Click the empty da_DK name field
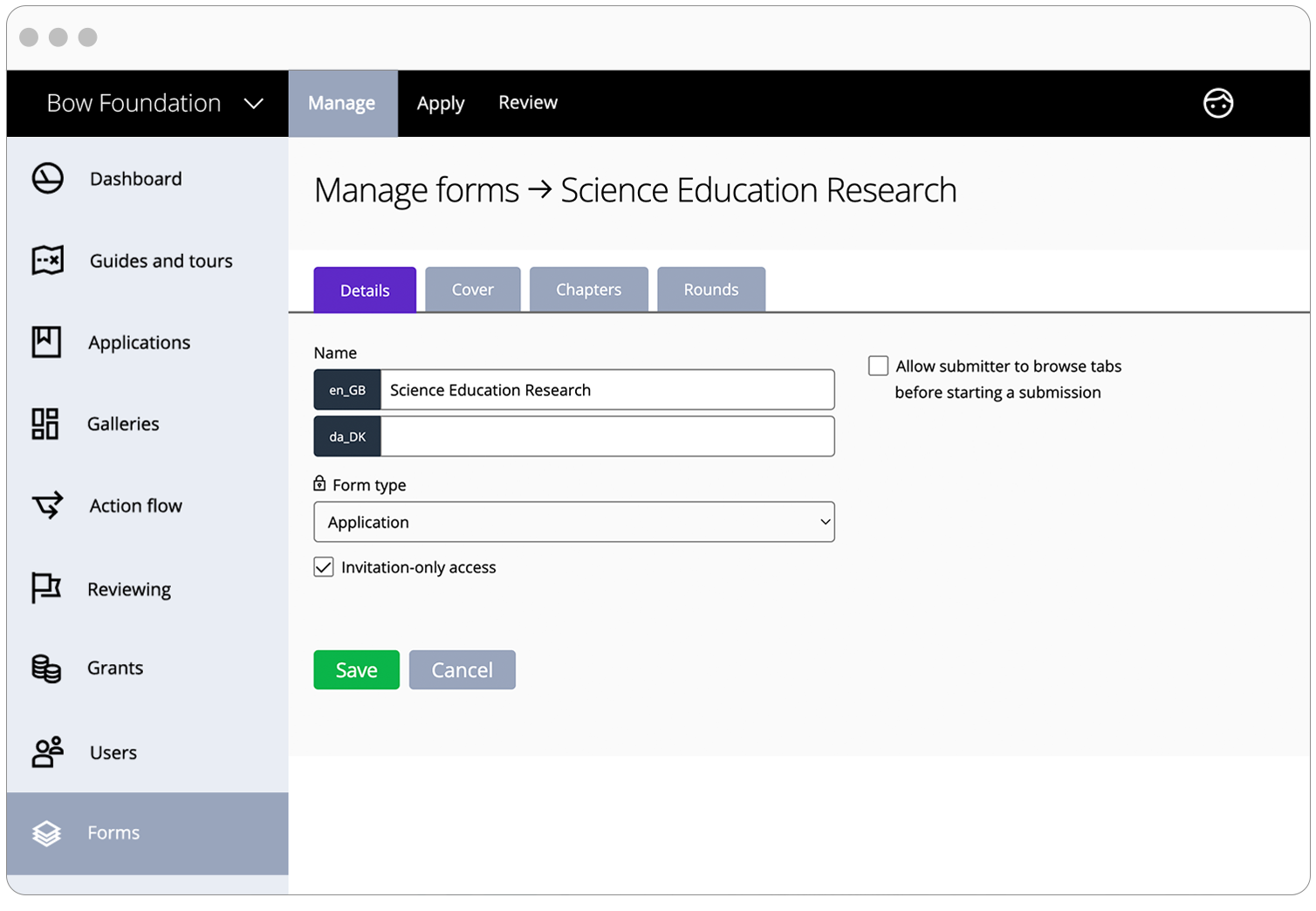This screenshot has height=911, width=1316. point(607,436)
